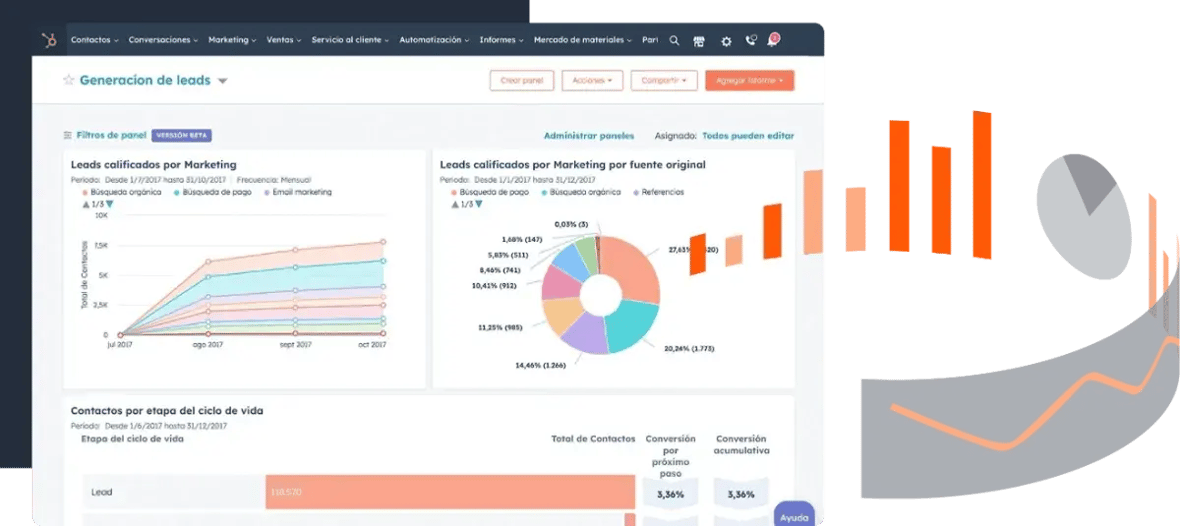The image size is (1180, 526).
Task: Open the Automatización menu
Action: (x=434, y=40)
